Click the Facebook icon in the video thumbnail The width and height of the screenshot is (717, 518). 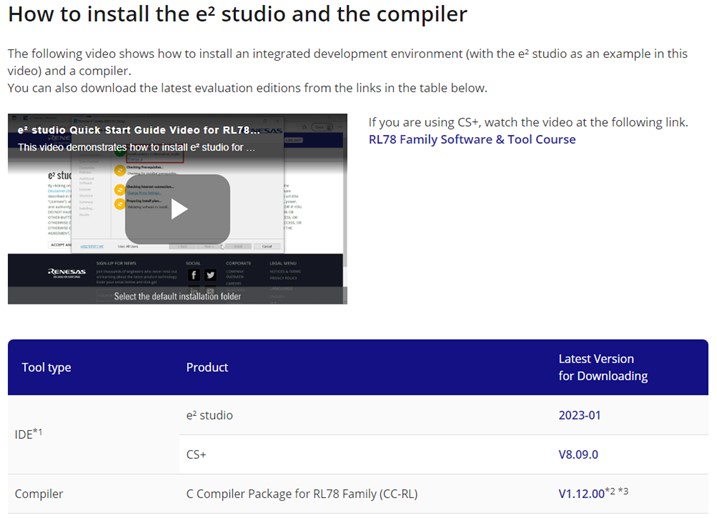point(193,275)
